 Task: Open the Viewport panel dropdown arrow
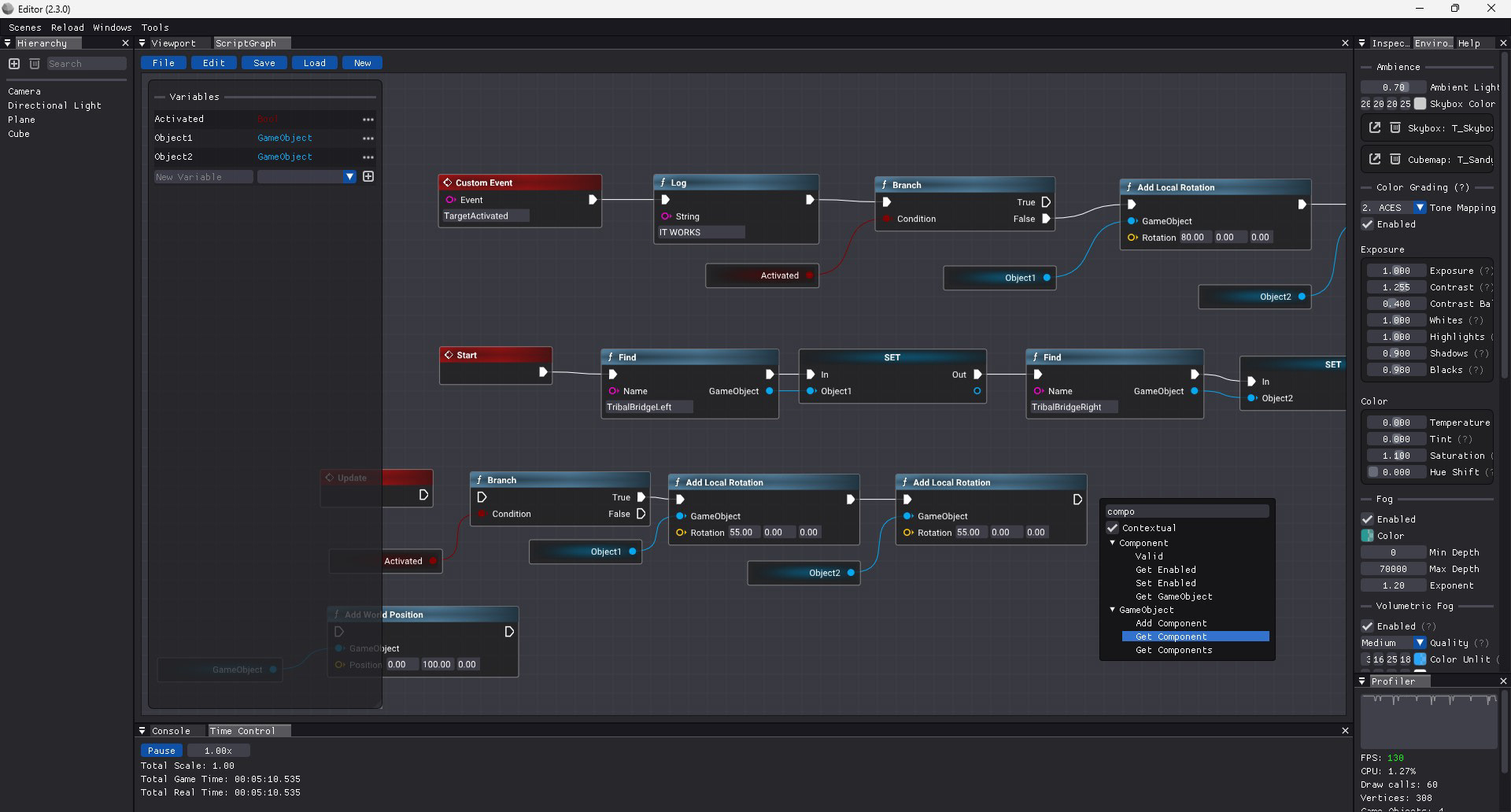(x=142, y=43)
